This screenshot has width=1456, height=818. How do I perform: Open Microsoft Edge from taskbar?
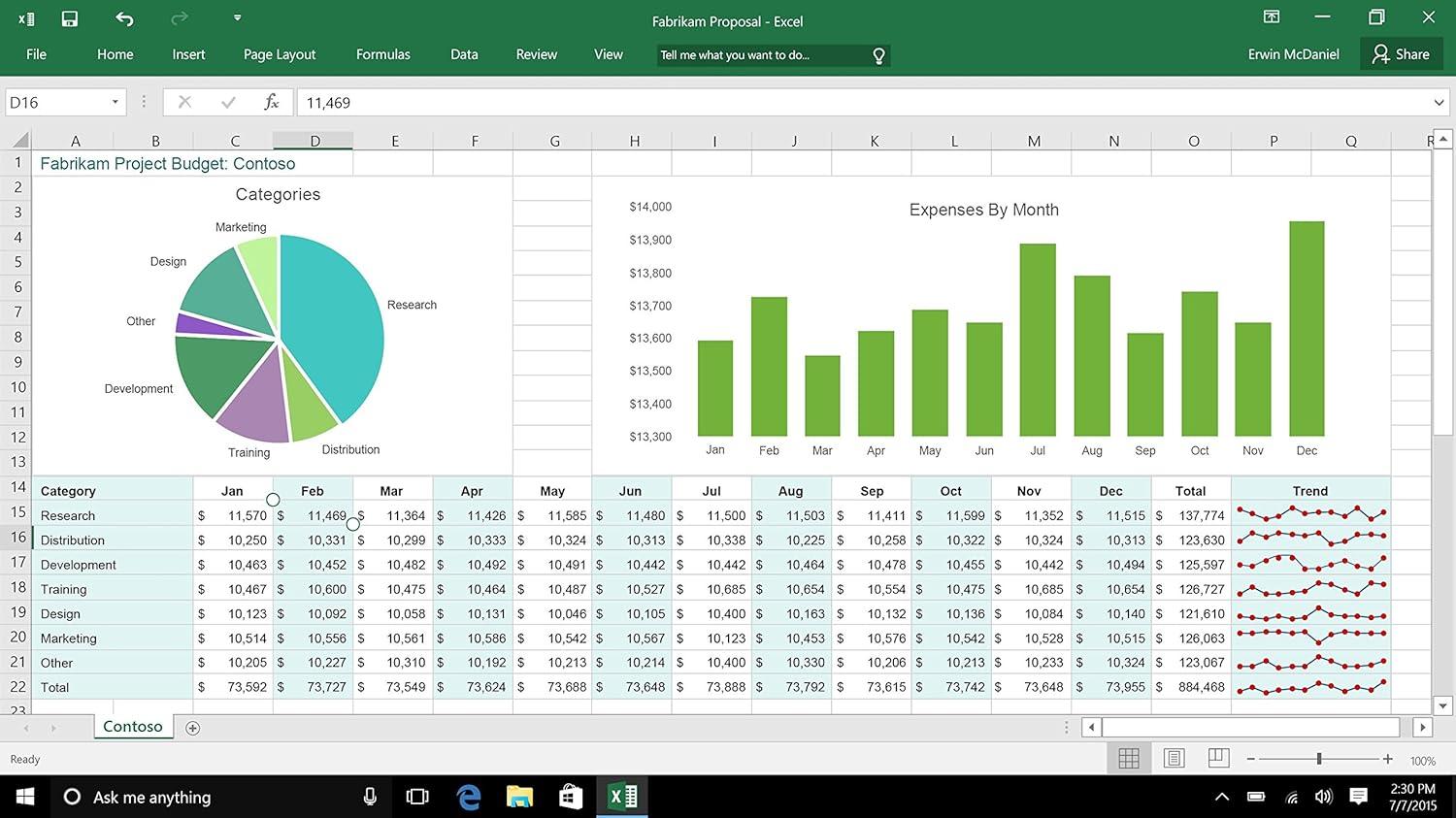coord(469,797)
